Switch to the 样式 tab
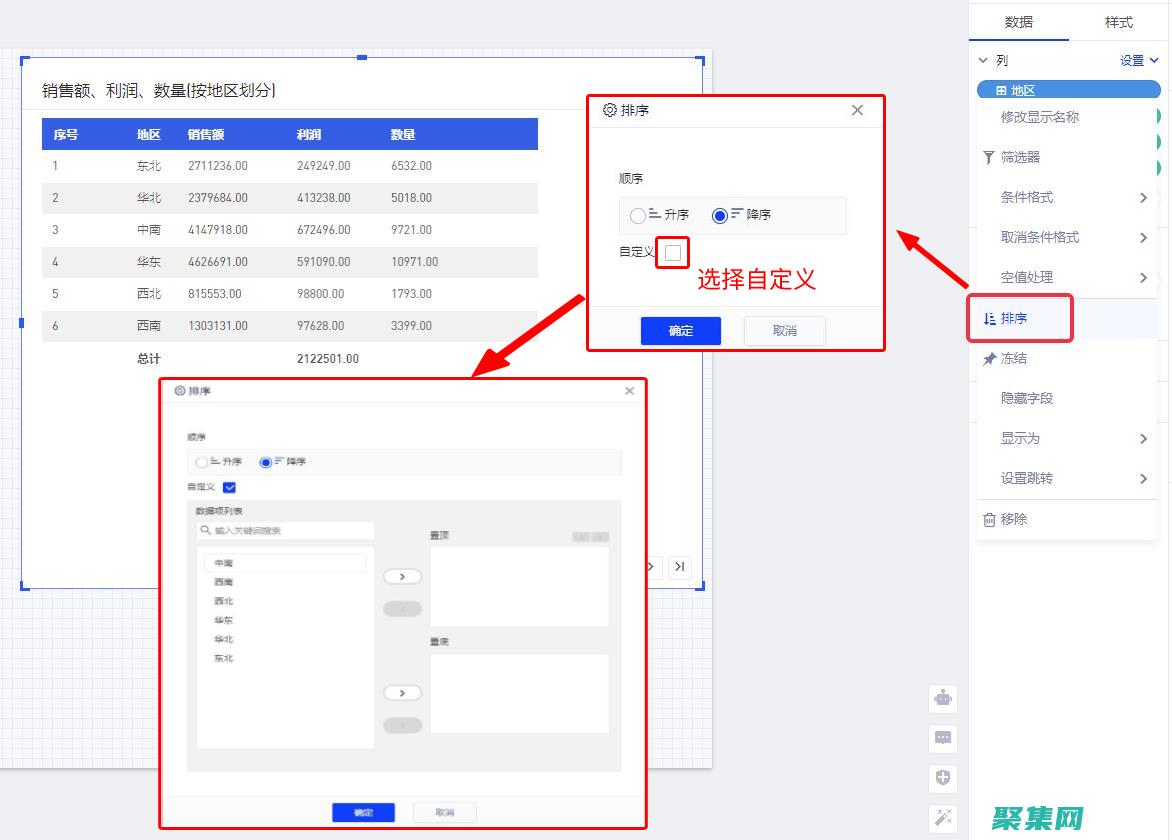The height and width of the screenshot is (840, 1172). (x=1120, y=22)
